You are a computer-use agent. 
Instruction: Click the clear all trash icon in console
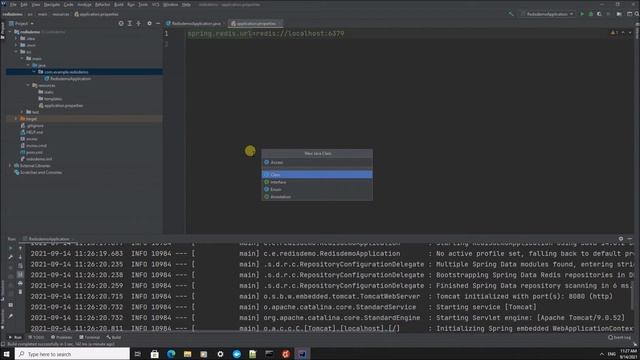[20, 292]
